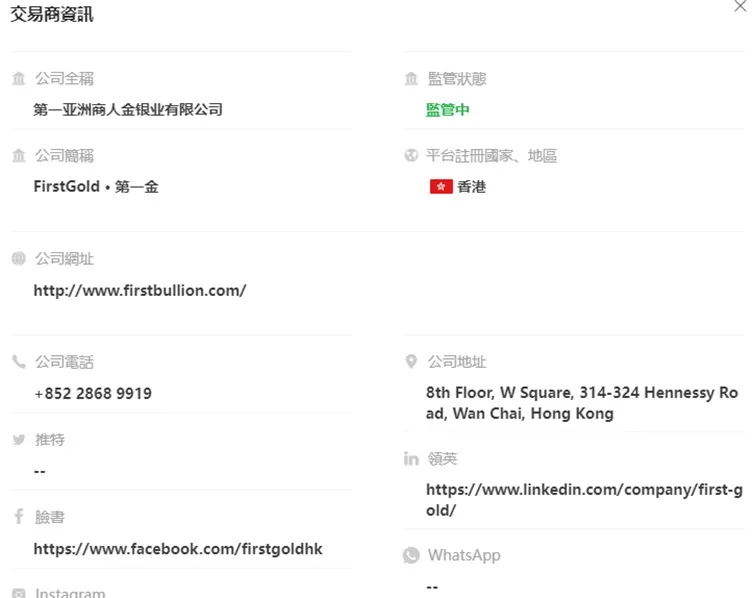Click the 交易商資訊 dialog title
The width and height of the screenshot is (755, 598).
[x=52, y=14]
